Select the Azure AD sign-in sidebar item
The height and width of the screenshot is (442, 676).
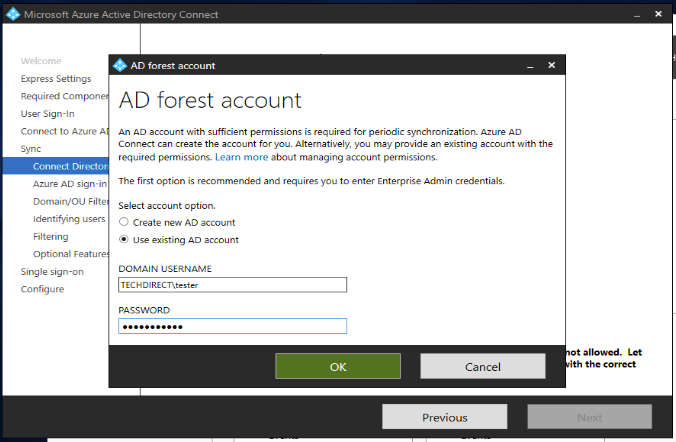pos(70,184)
